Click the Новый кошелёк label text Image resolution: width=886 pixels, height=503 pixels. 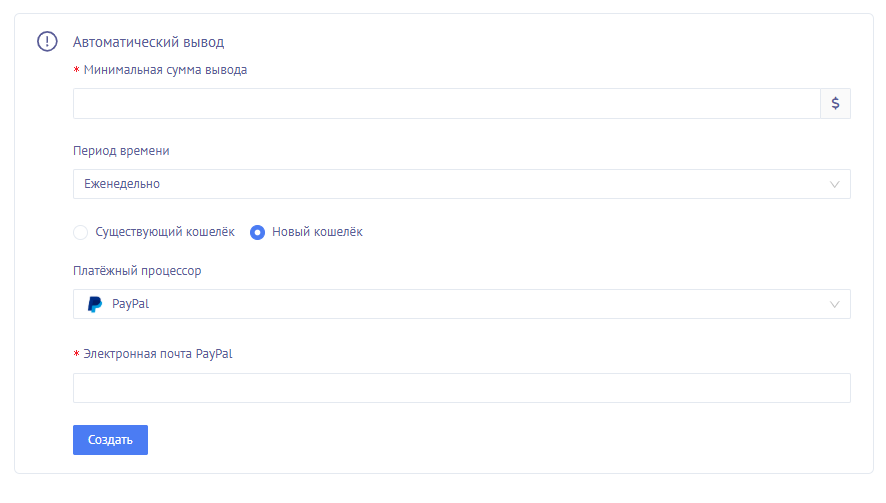[x=317, y=232]
